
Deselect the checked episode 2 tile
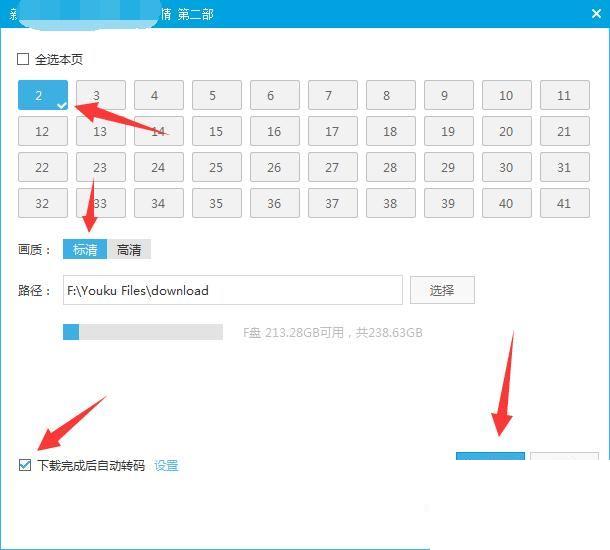click(x=42, y=96)
